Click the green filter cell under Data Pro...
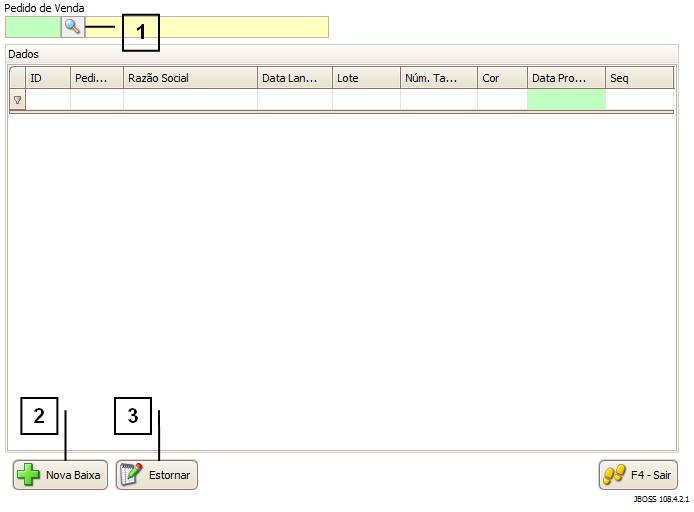Image resolution: width=694 pixels, height=512 pixels. coord(566,100)
